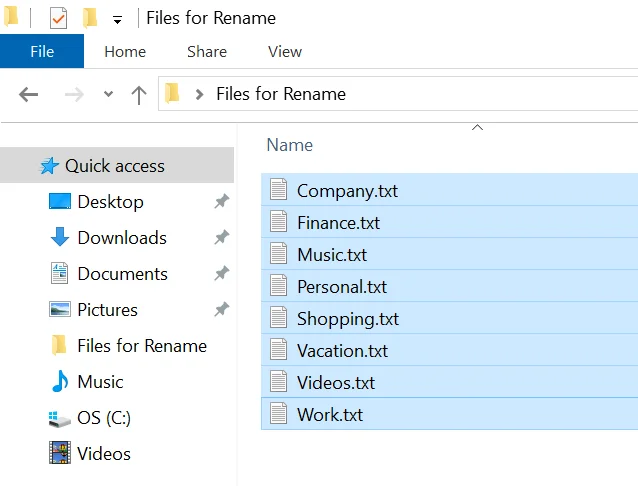Open Desktop in the navigation pane
The image size is (638, 486).
110,202
